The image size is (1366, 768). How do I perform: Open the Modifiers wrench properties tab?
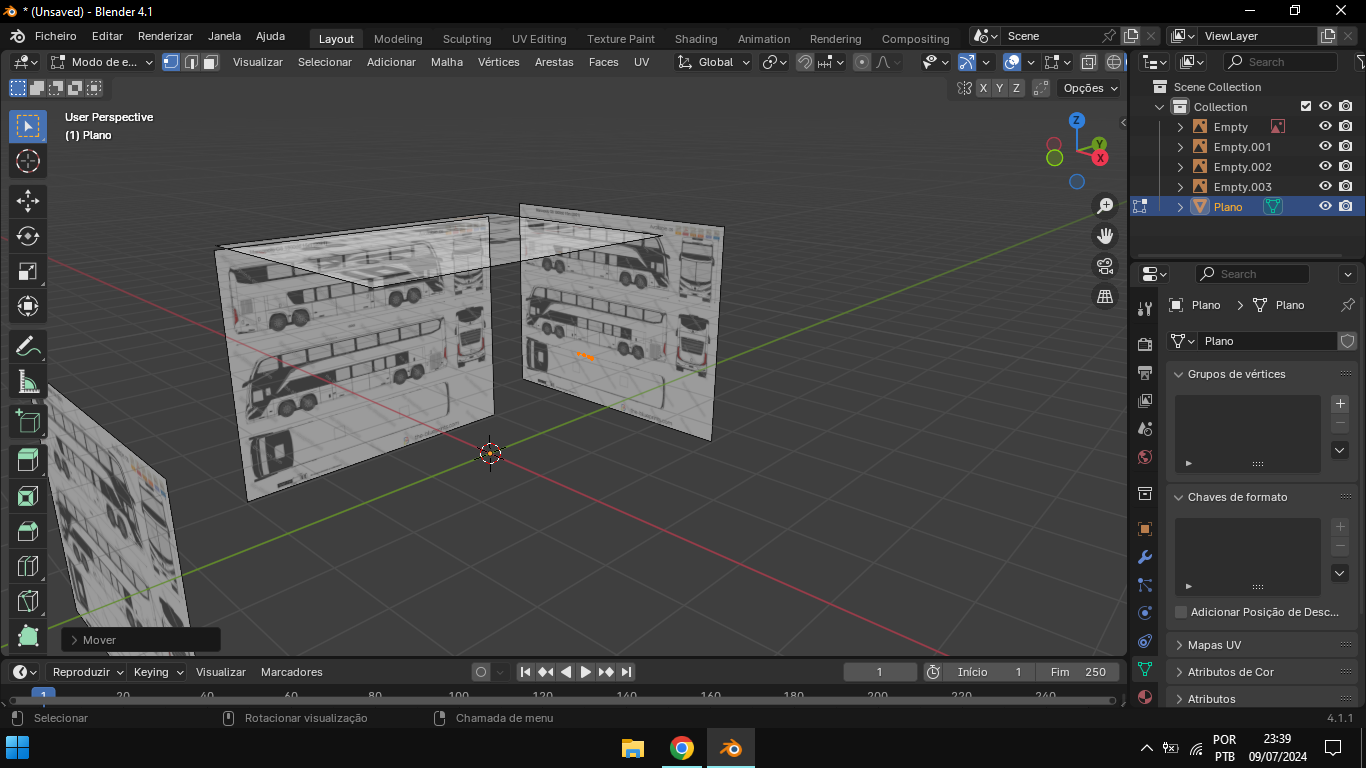[1145, 557]
